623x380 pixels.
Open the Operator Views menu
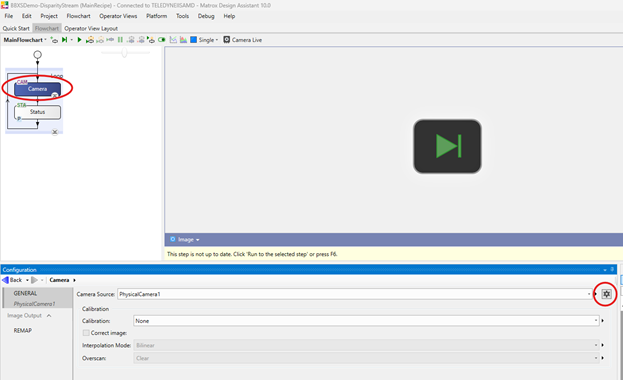coord(118,16)
